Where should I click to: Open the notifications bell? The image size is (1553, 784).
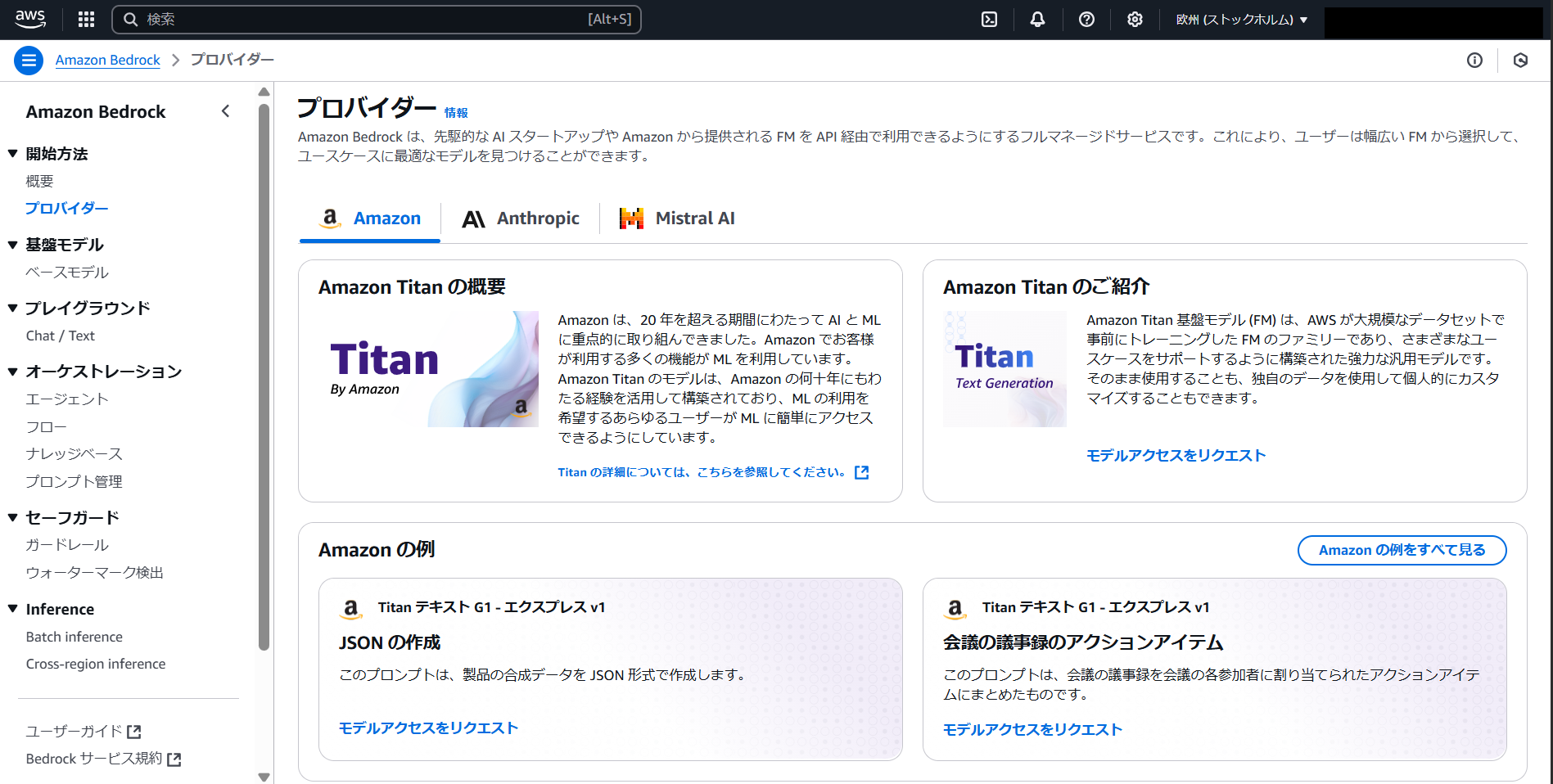pos(1037,20)
